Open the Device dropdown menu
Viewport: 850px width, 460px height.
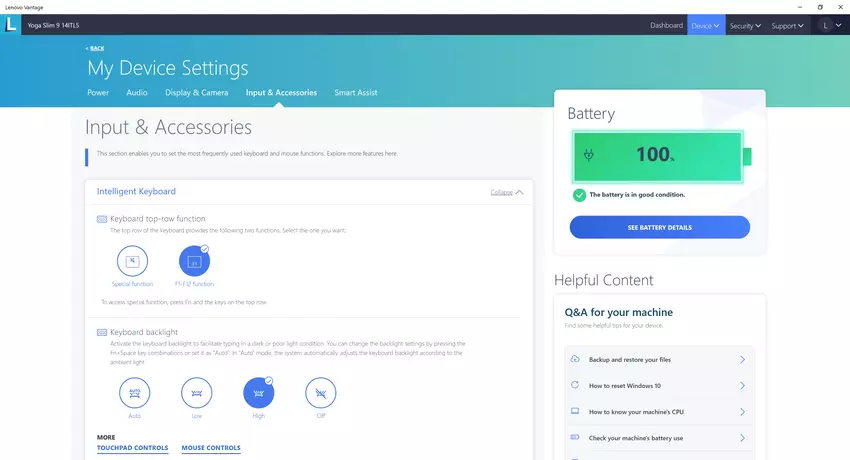[x=706, y=25]
